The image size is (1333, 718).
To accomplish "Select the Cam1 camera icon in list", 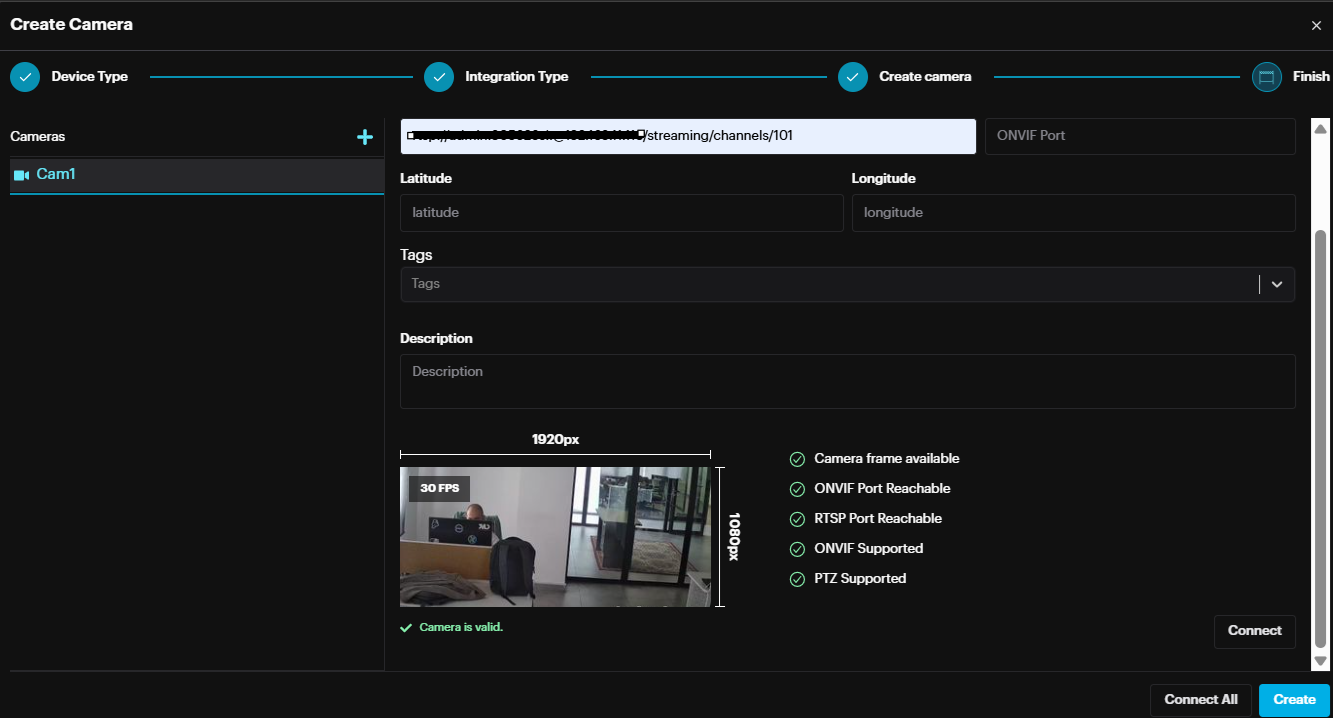I will tap(21, 175).
